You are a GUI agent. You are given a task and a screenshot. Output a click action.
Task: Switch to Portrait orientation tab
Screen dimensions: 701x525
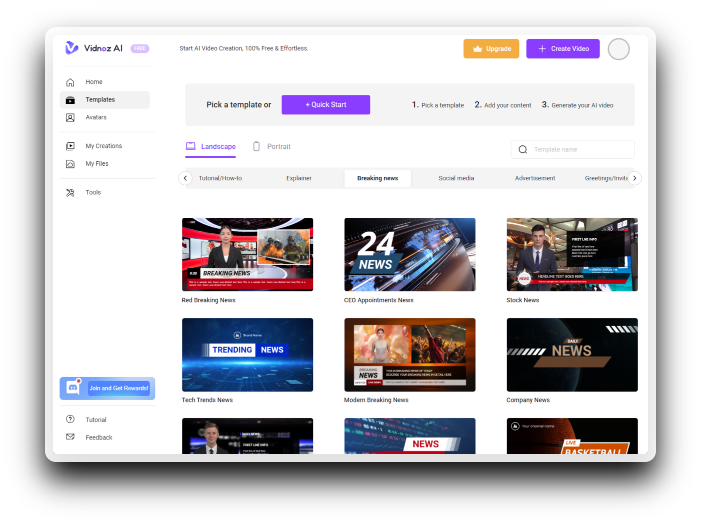271,147
